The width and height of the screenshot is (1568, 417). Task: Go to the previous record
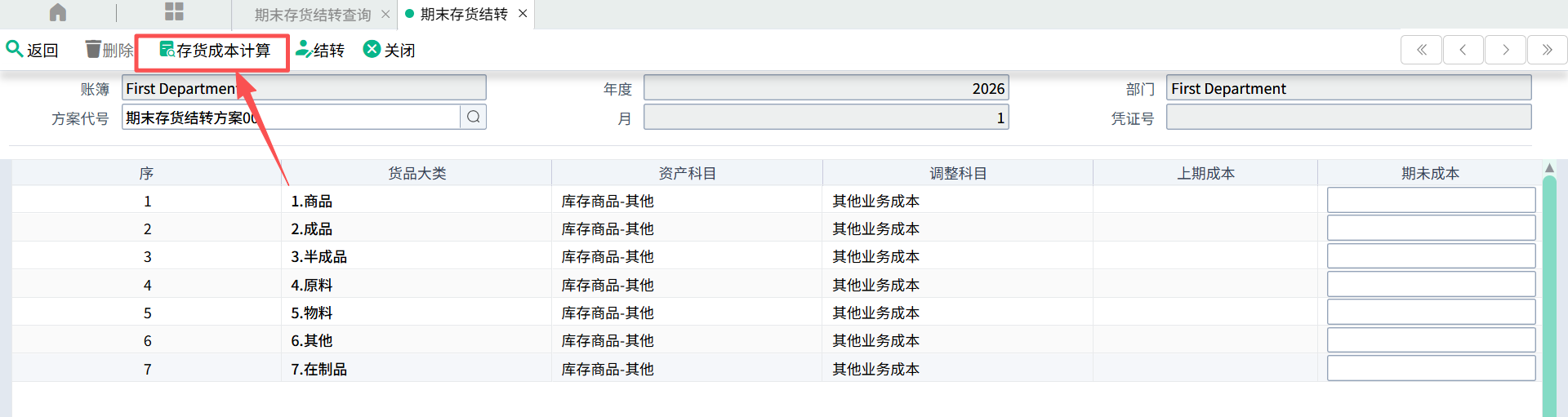1463,50
